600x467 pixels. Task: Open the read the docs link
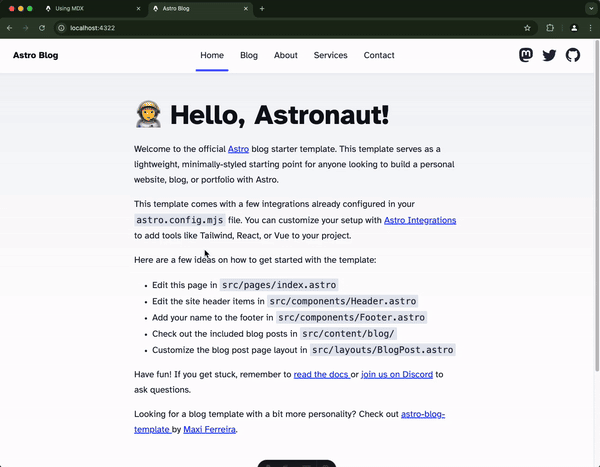click(321, 374)
